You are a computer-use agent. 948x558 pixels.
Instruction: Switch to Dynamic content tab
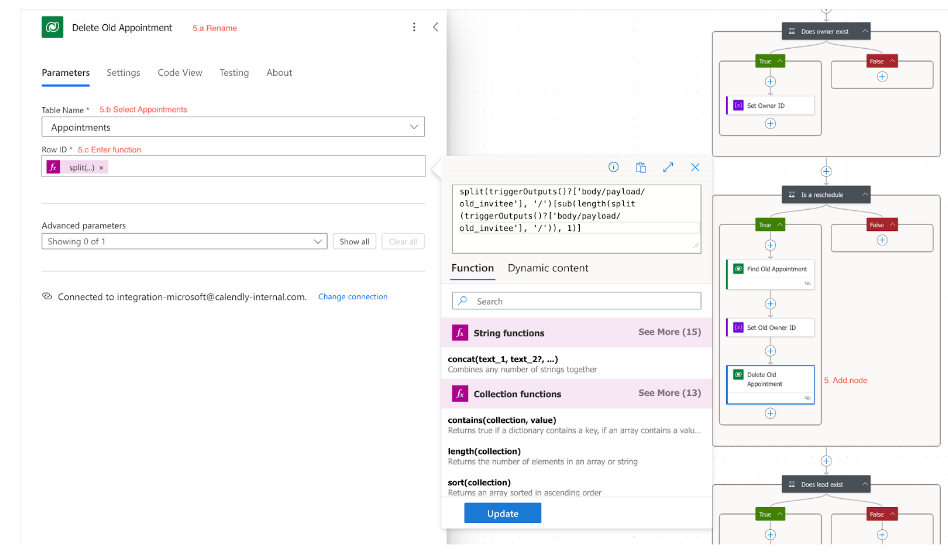pos(547,268)
